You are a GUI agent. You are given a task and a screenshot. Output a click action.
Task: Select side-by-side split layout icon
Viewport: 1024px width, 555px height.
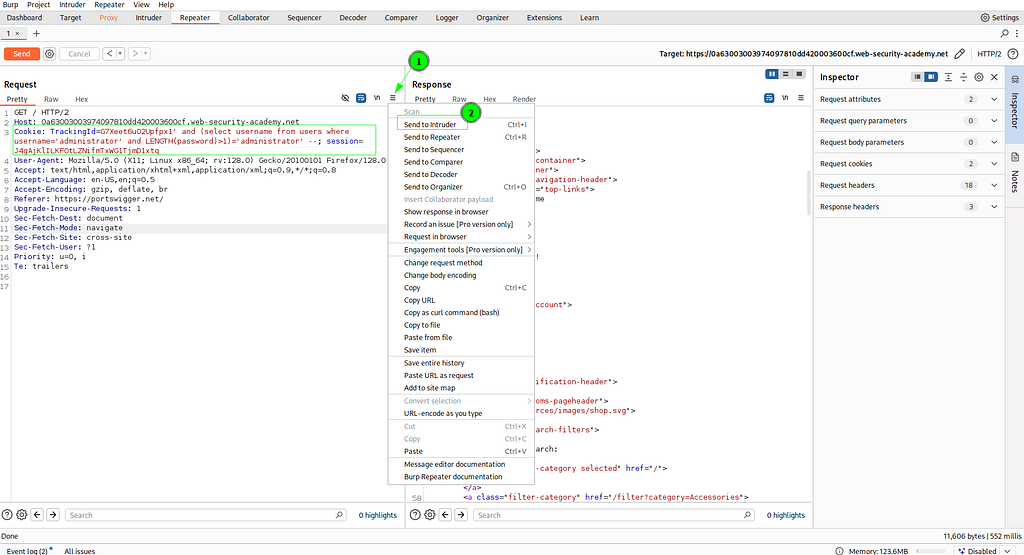[x=772, y=74]
